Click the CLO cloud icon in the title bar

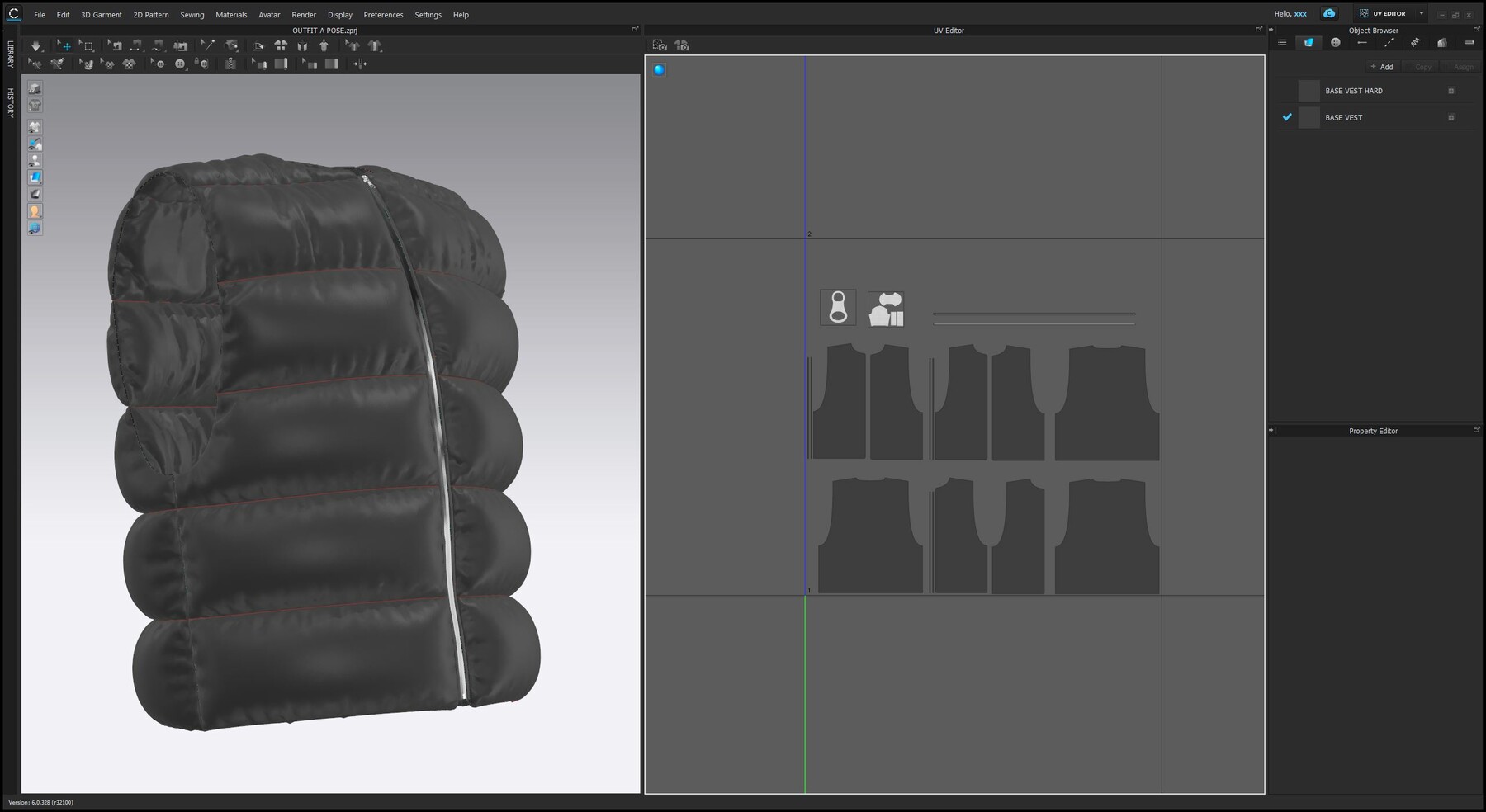pos(1329,14)
